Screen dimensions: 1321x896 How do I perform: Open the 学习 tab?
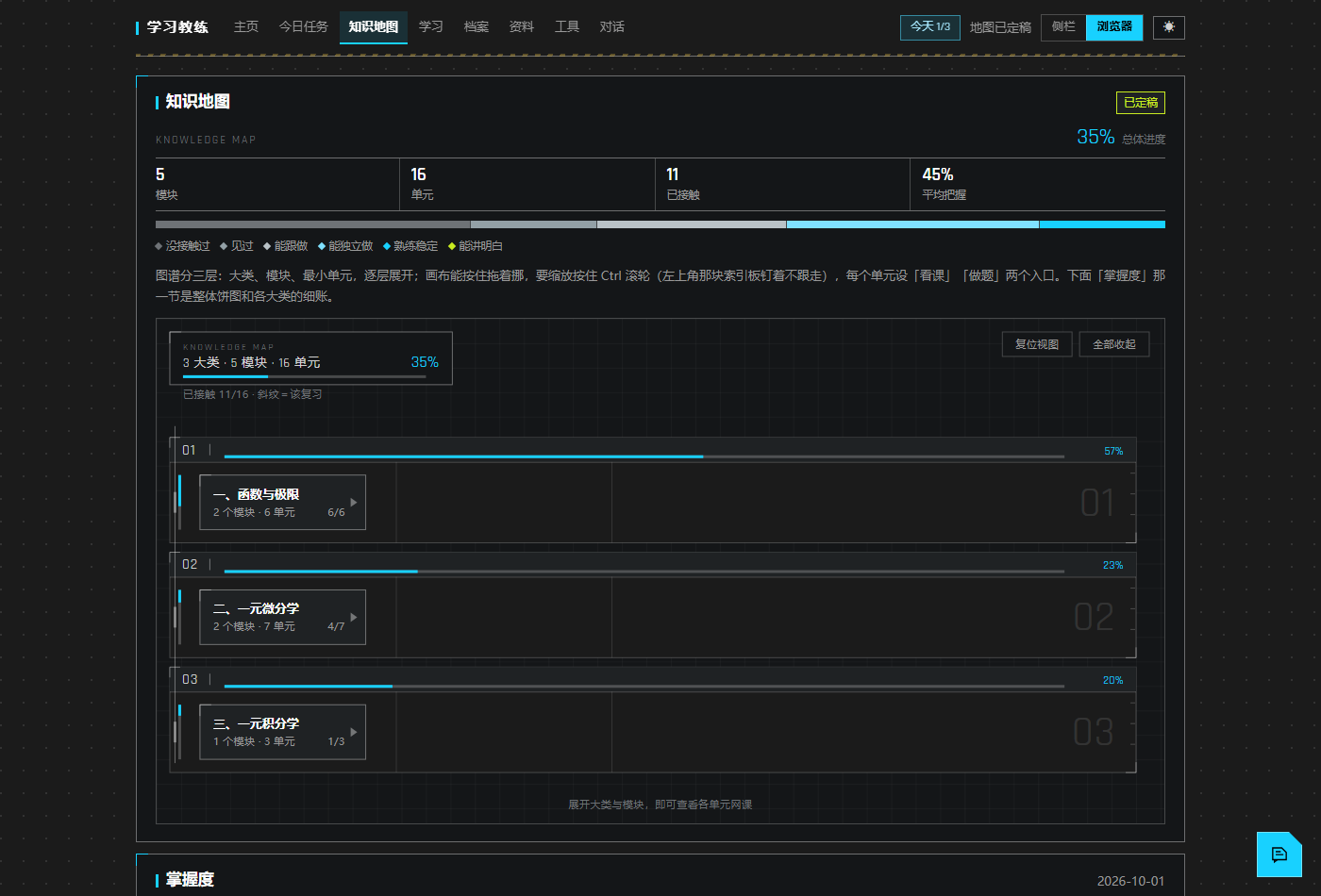coord(431,27)
